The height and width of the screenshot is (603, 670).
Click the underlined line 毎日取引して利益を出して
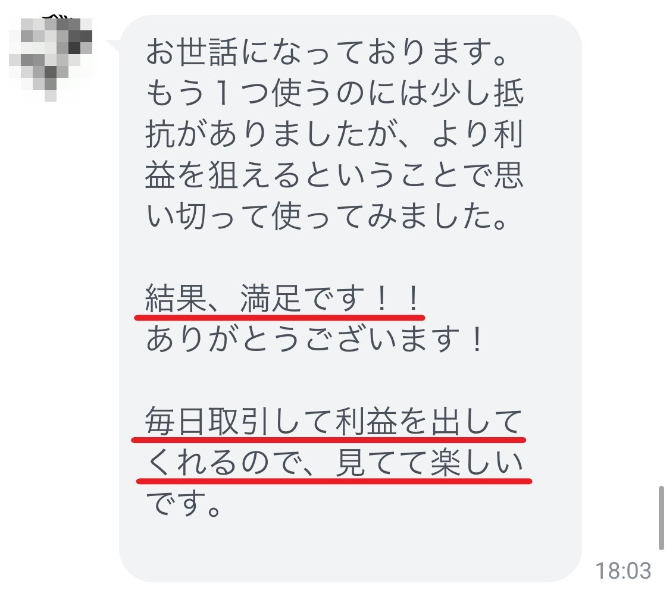[x=335, y=421]
